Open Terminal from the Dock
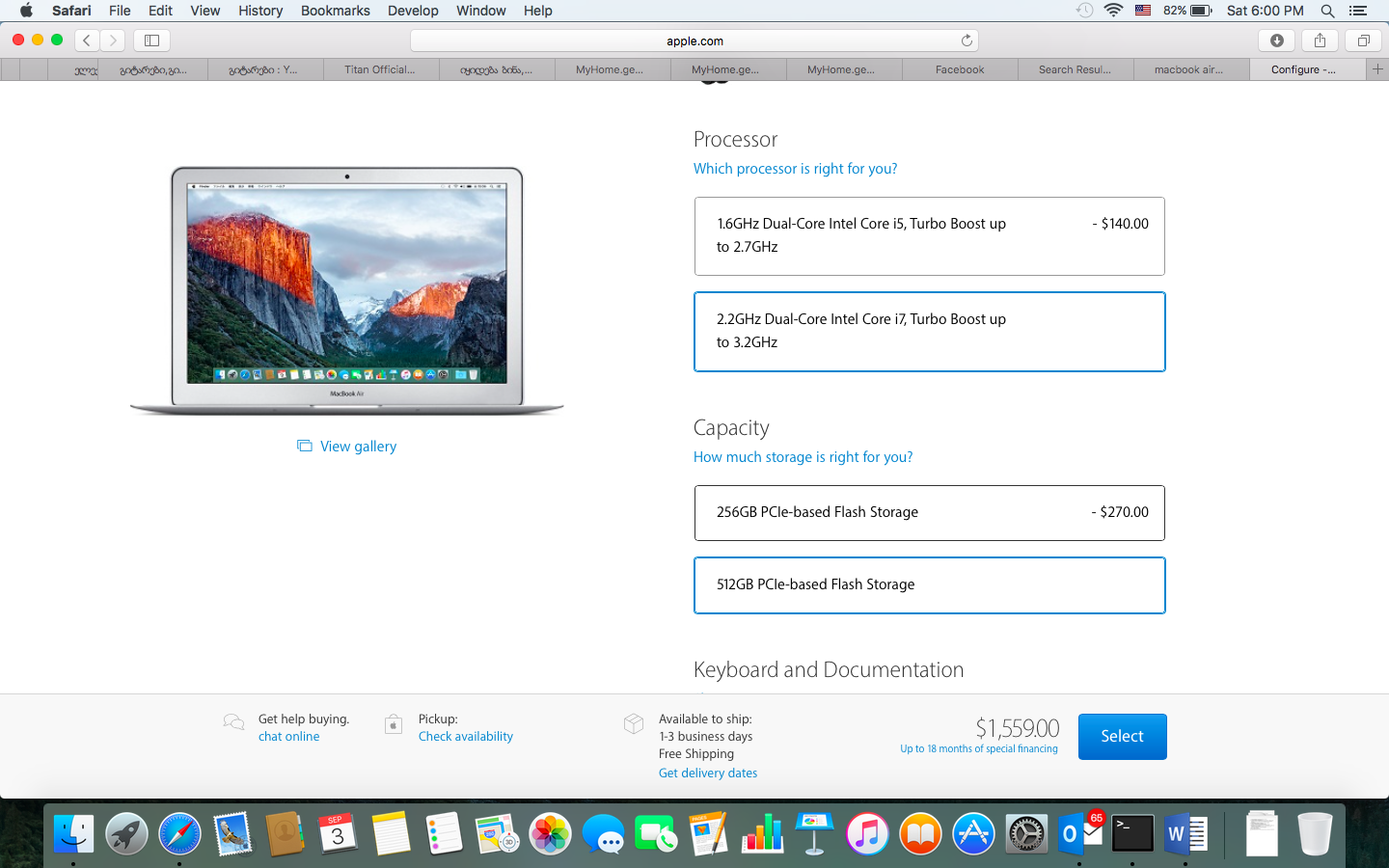Viewport: 1389px width, 868px height. pos(1132,834)
